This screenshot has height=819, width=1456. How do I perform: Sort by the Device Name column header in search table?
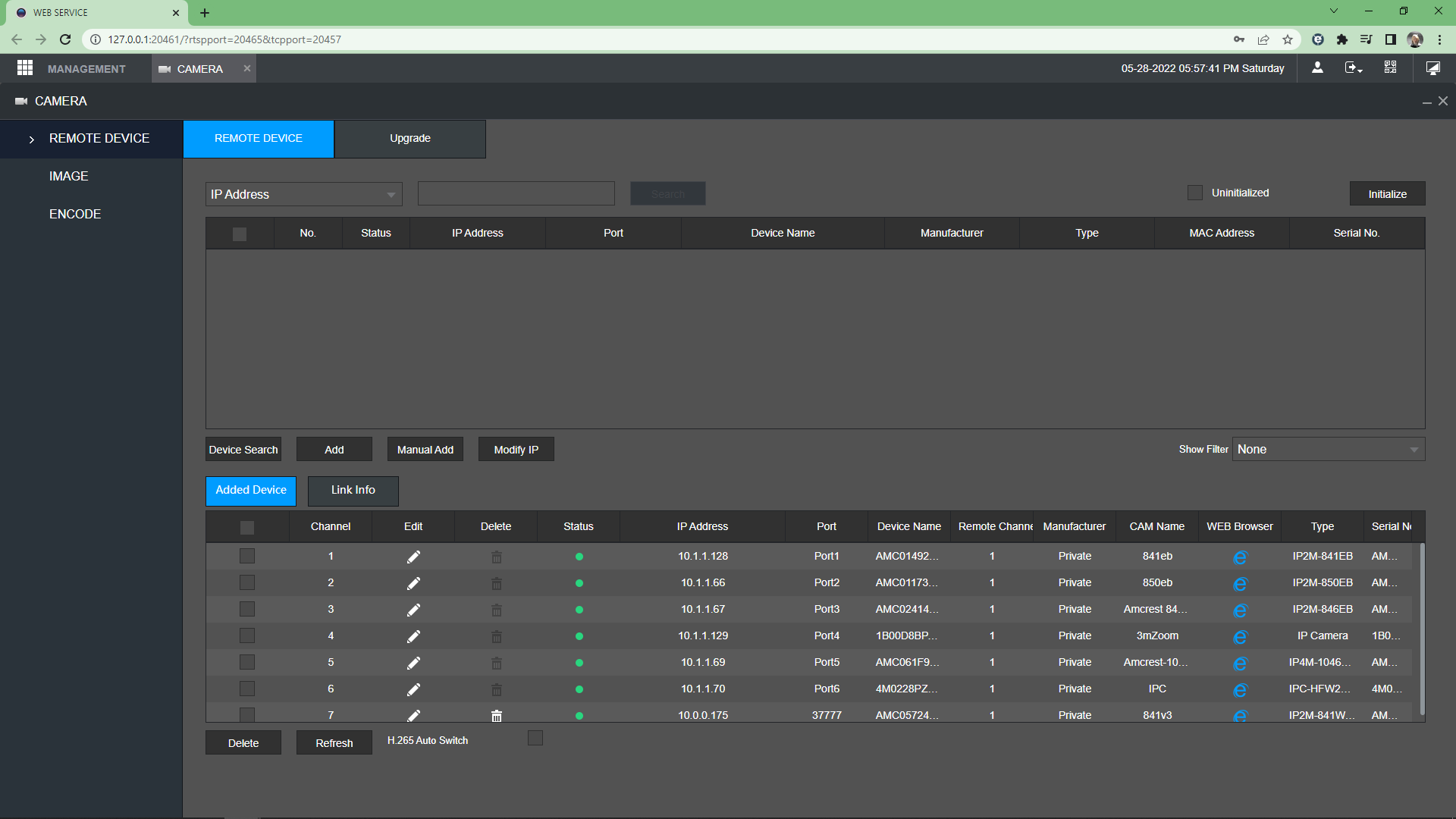[783, 234]
